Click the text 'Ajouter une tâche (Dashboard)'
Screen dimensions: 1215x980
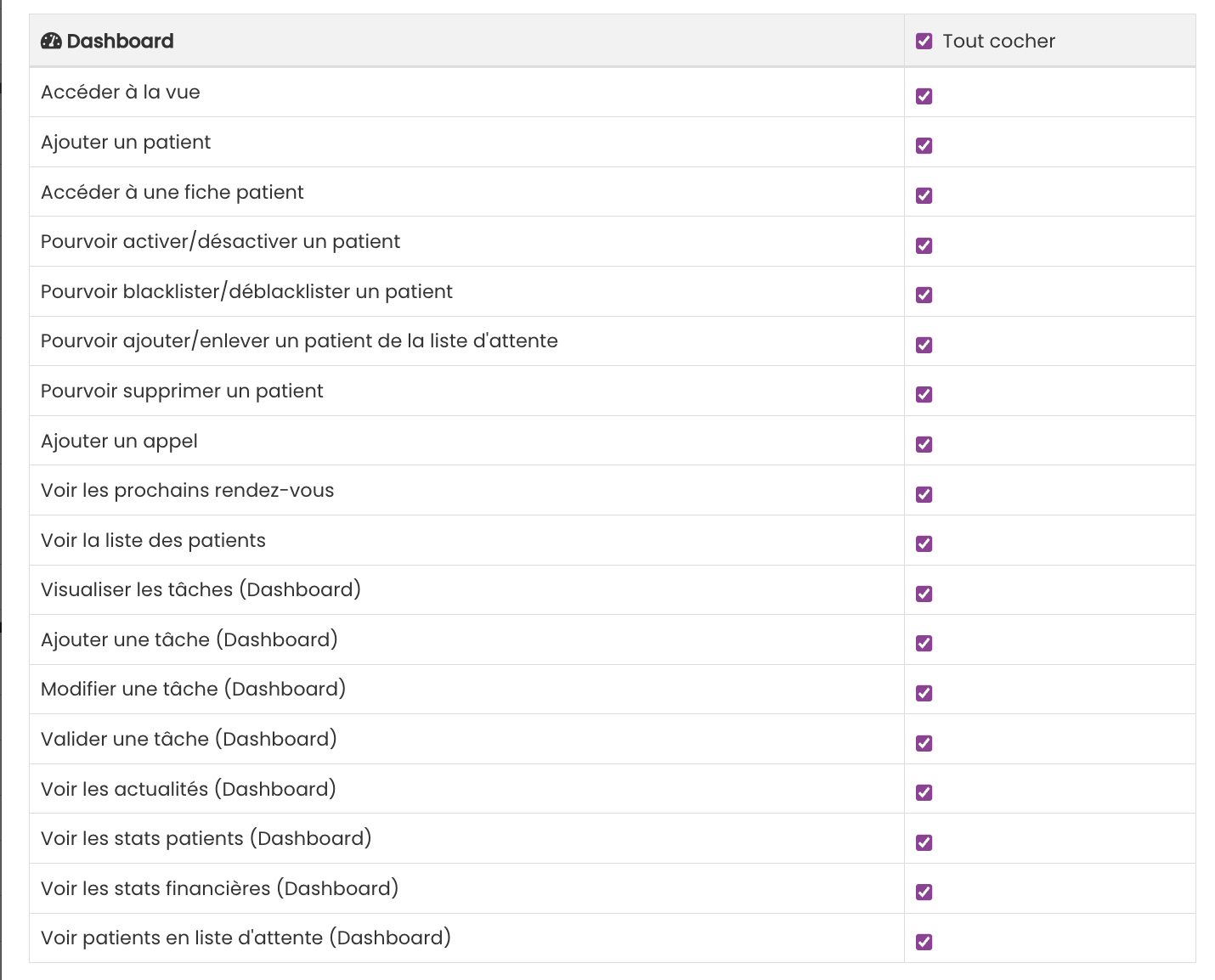[189, 639]
